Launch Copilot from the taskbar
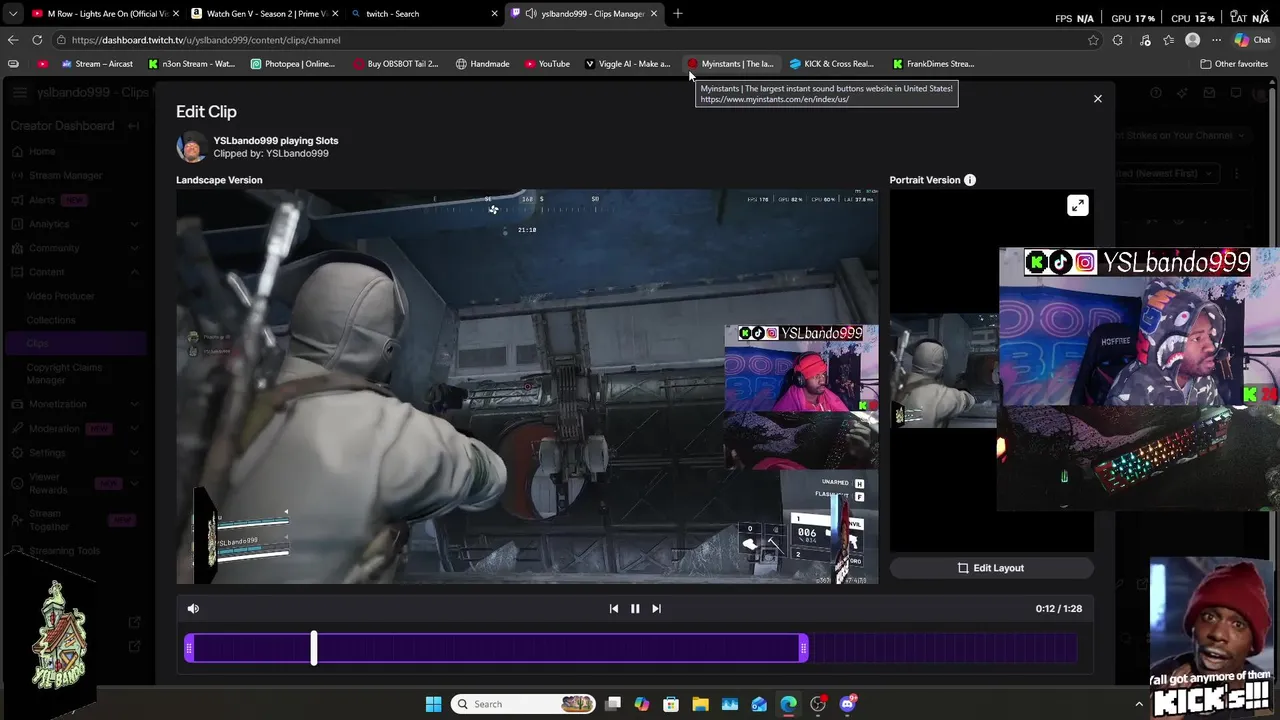This screenshot has height=720, width=1280. [x=642, y=704]
